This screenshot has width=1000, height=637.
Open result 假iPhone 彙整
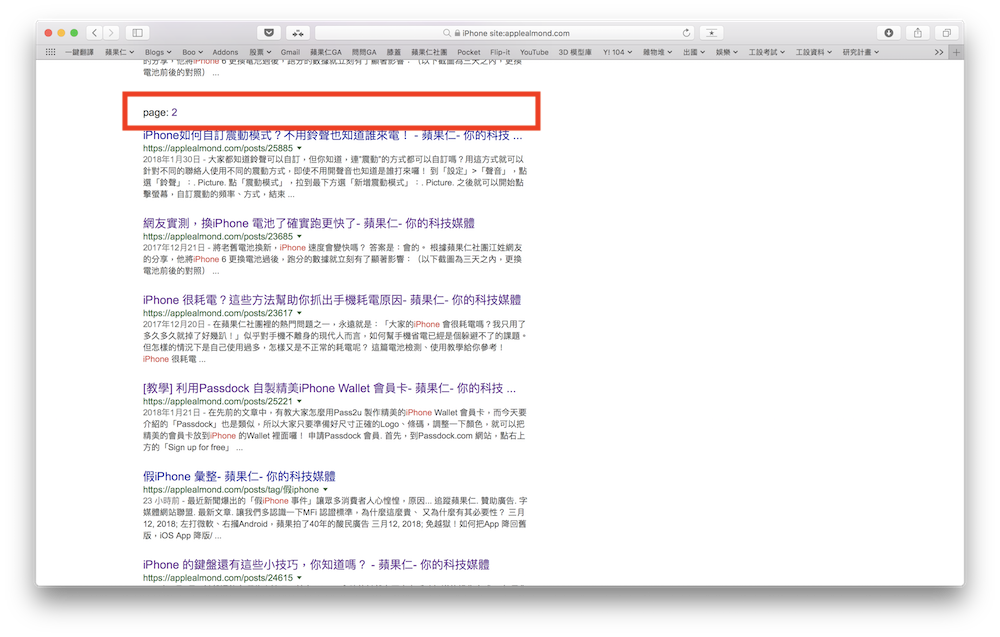click(x=239, y=476)
